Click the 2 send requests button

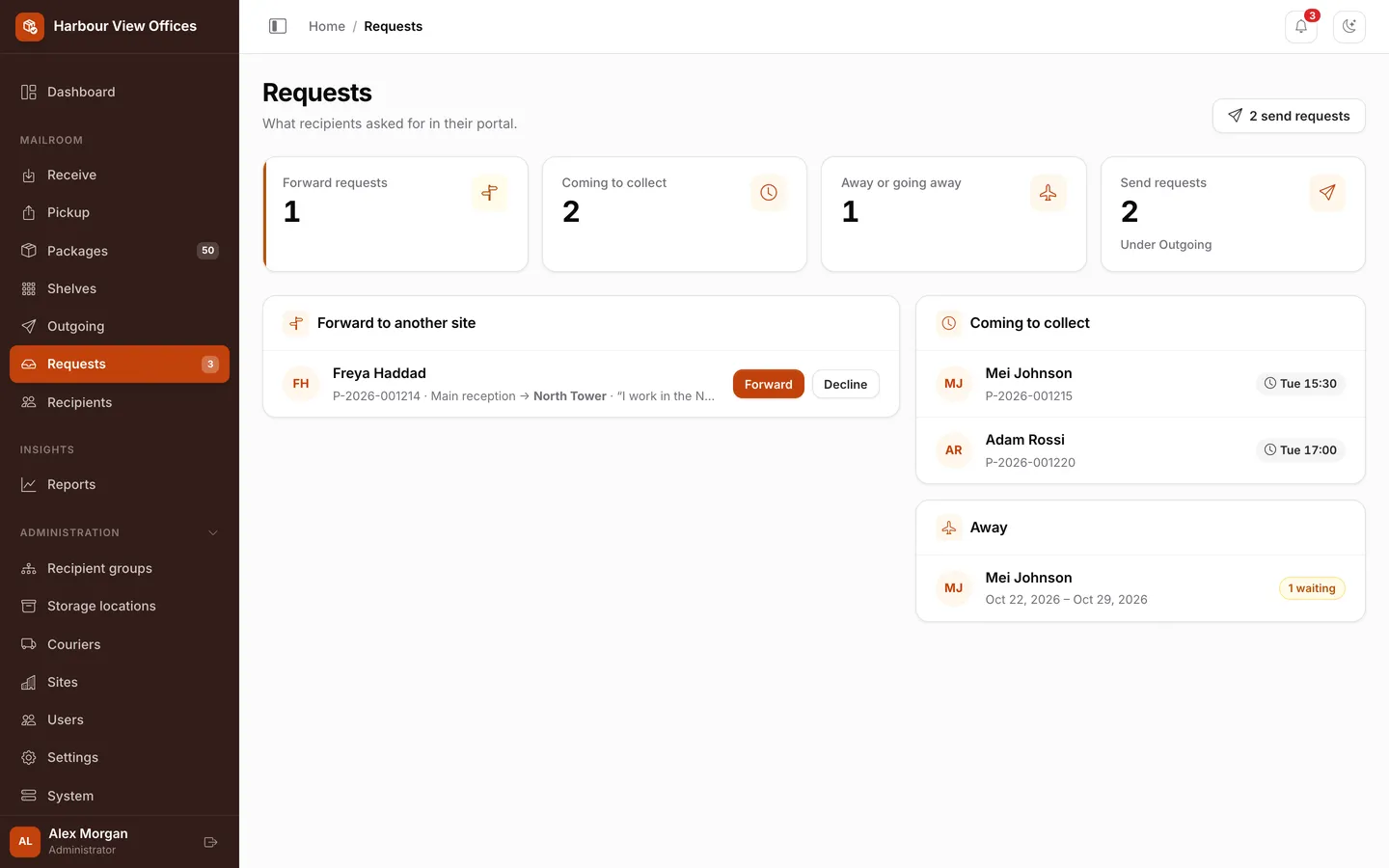coord(1289,116)
